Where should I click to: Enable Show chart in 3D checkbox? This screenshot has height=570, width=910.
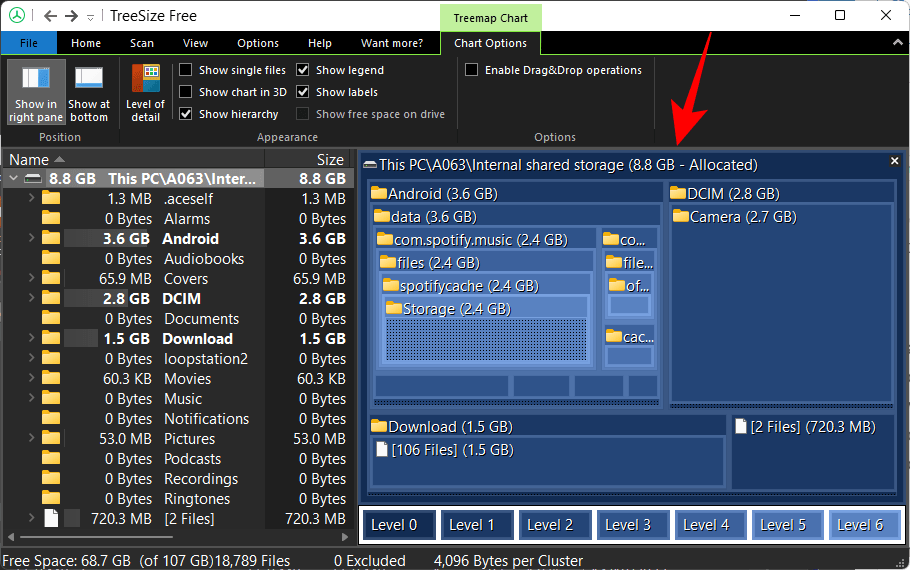coord(186,92)
